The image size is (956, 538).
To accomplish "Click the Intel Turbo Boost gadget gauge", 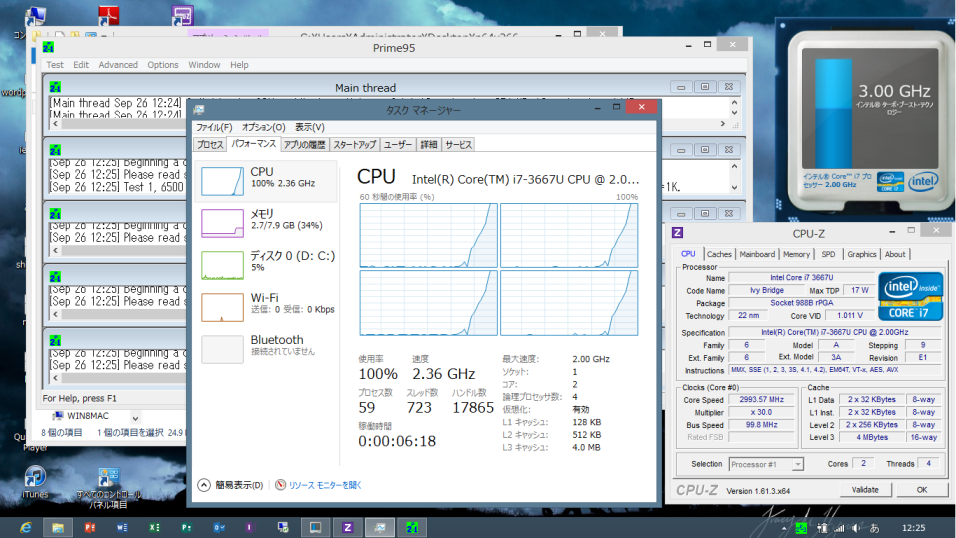I will 833,113.
